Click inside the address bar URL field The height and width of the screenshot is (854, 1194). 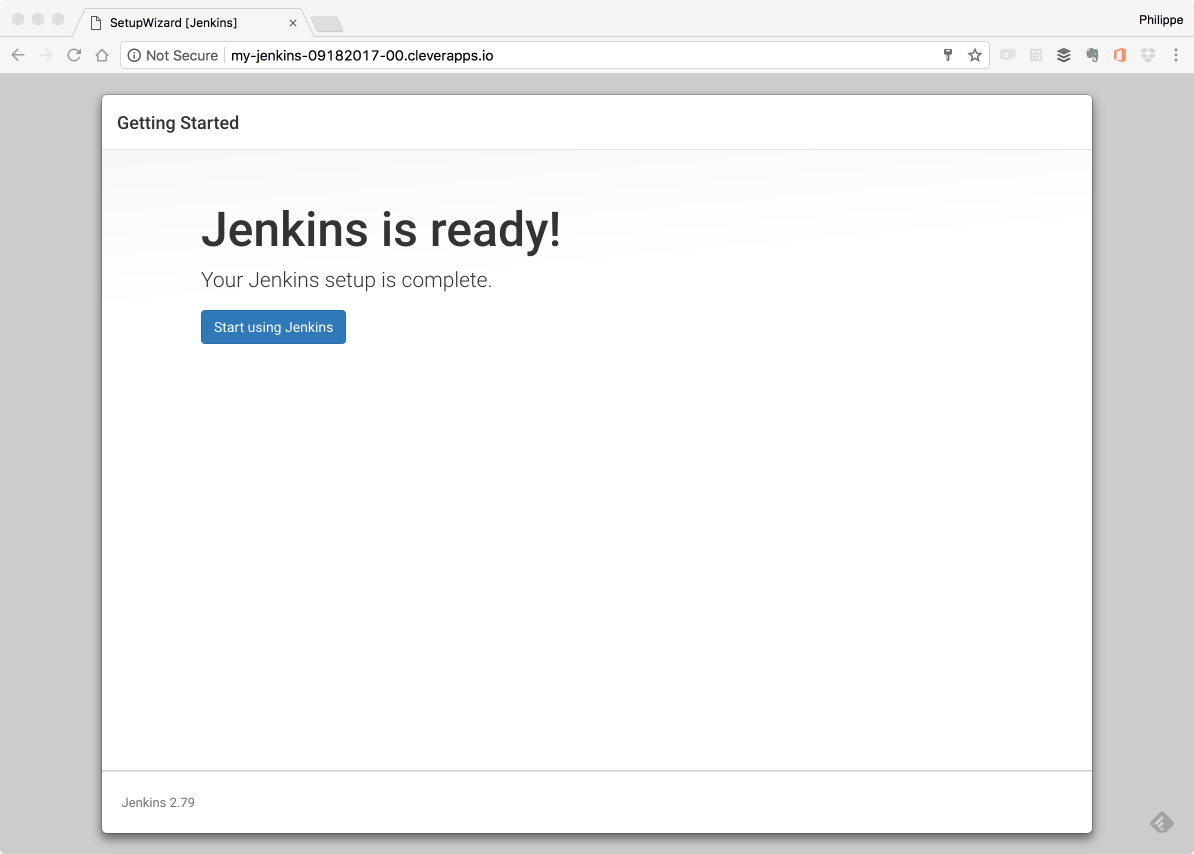click(360, 55)
